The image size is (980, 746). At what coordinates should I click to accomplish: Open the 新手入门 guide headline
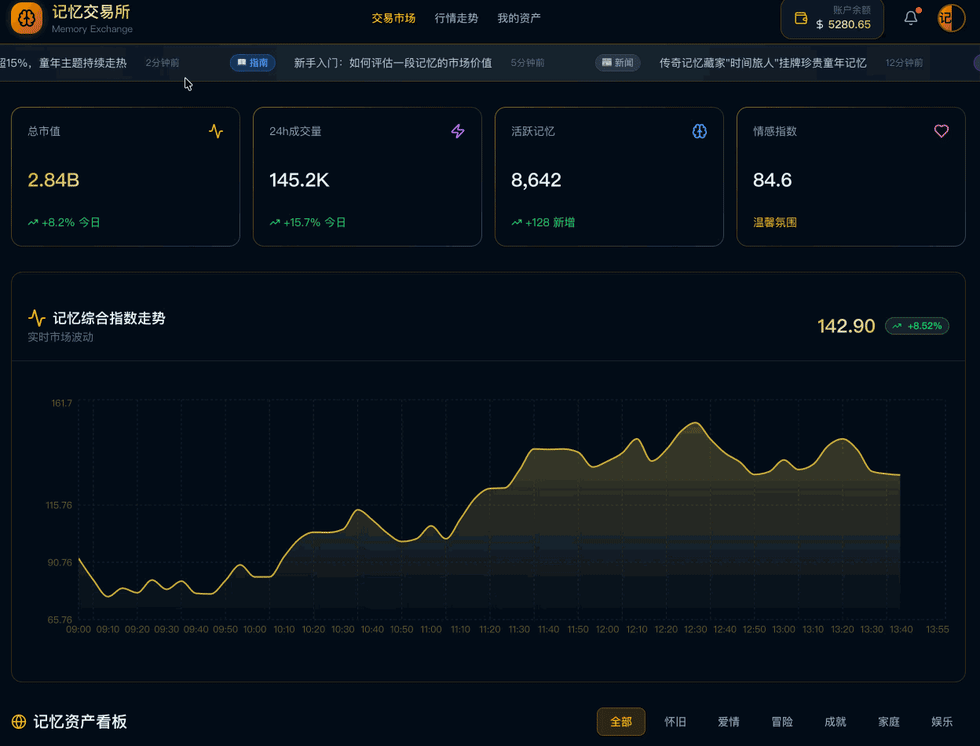392,62
